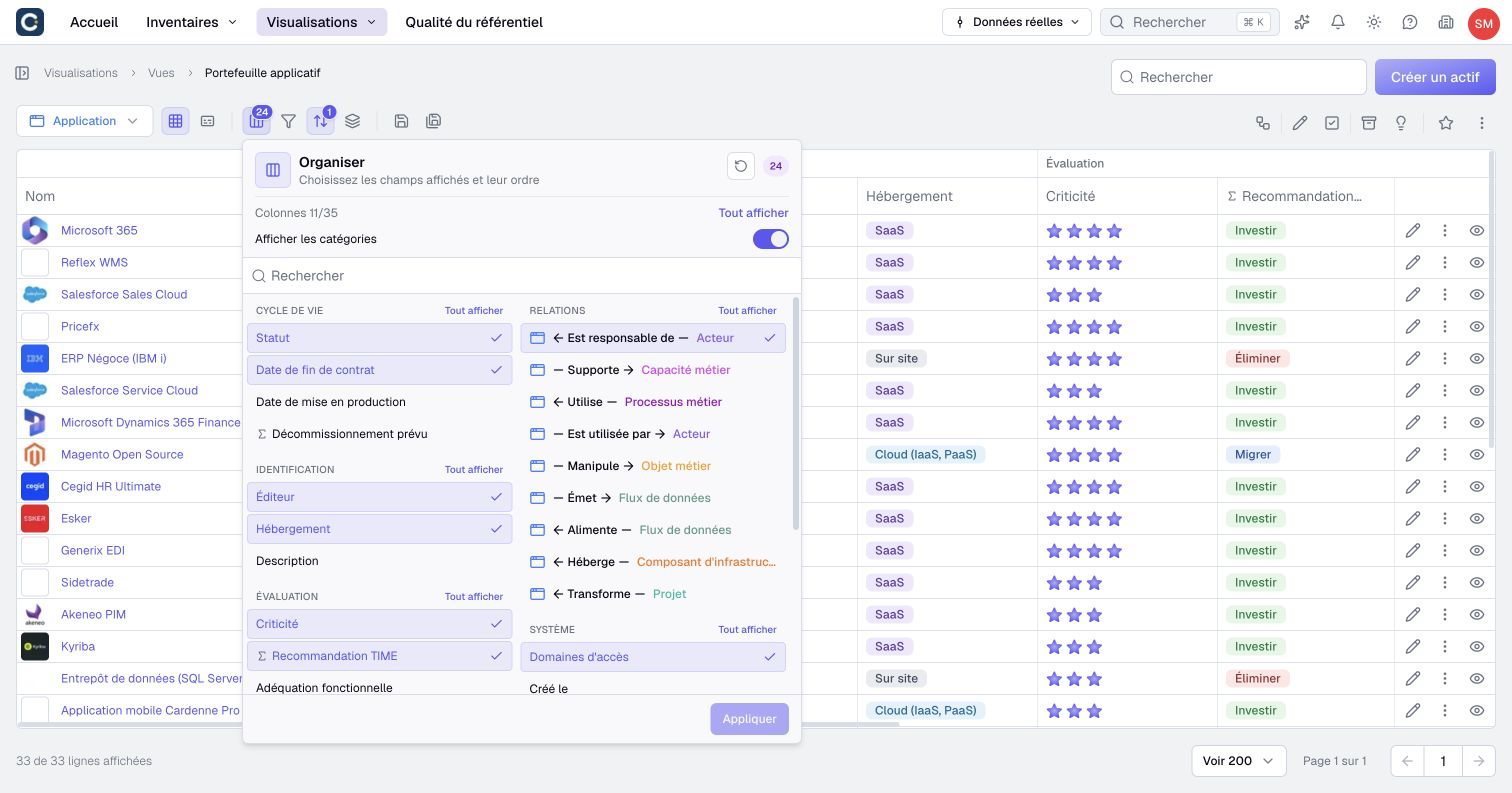View the Salesforce Sales Cloud row eye icon

1476,294
